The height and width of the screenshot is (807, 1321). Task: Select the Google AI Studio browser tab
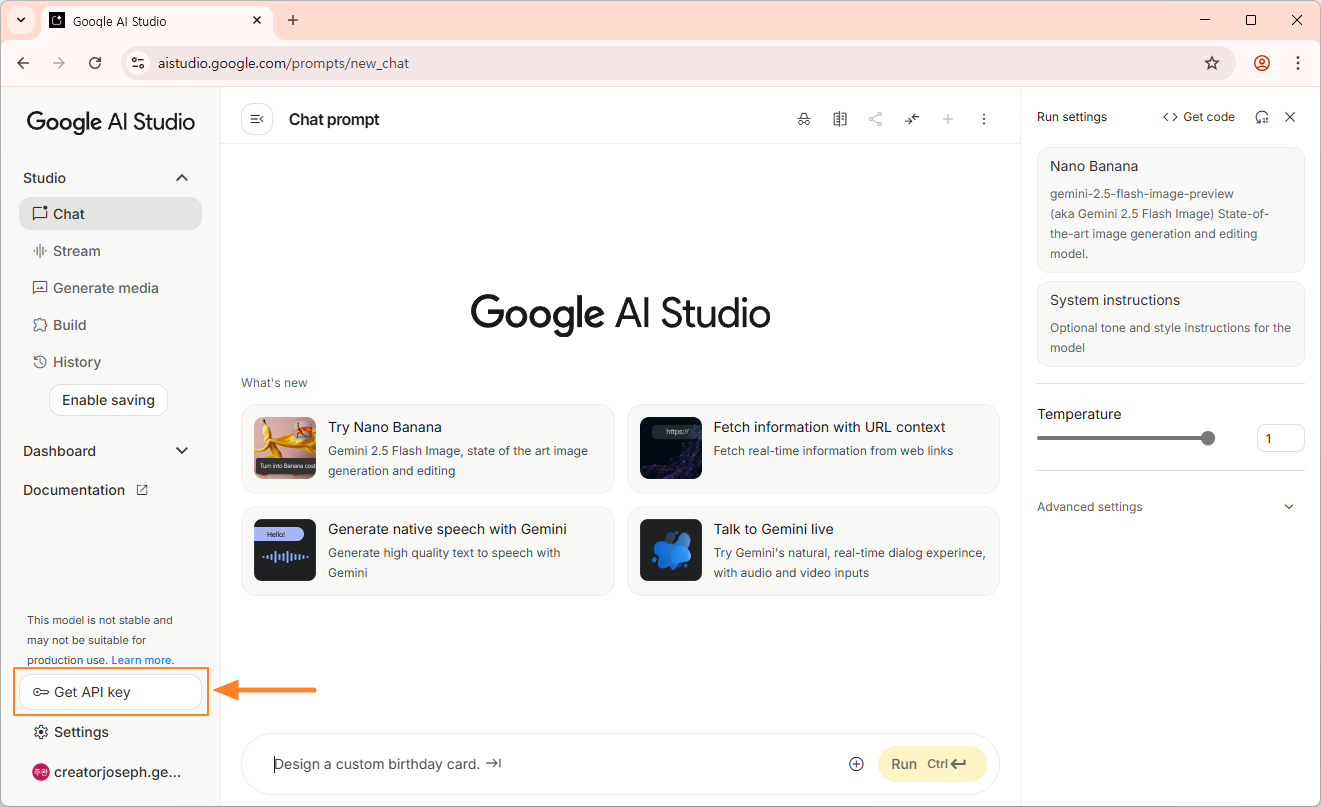[157, 21]
